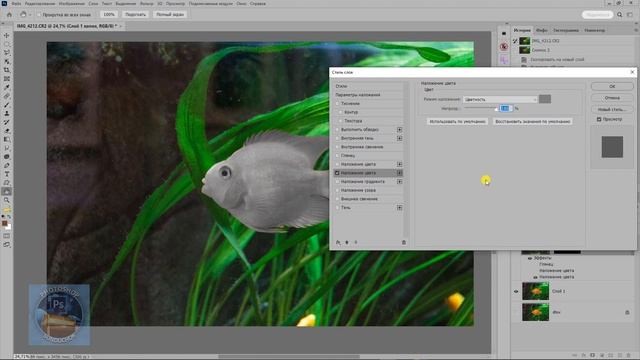
Task: Open the top collapsed panel icon
Action: click(x=504, y=33)
